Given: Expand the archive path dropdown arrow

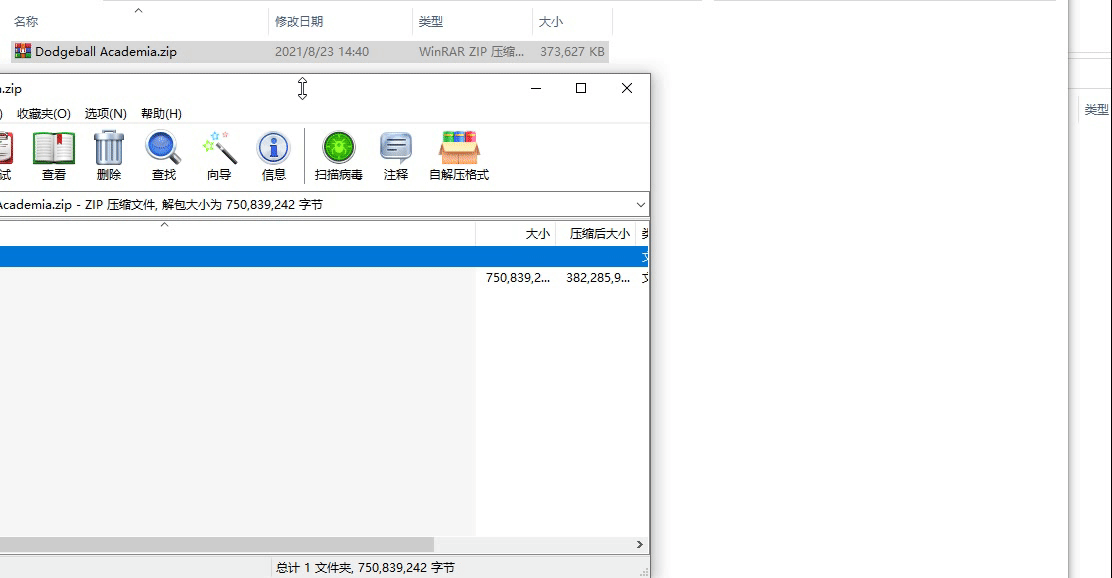Looking at the screenshot, I should (x=640, y=205).
